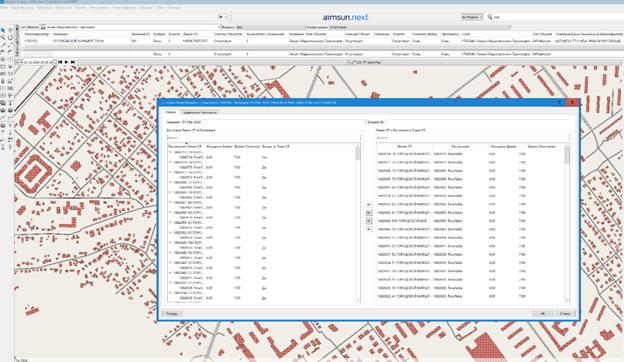Image resolution: width=624 pixels, height=362 pixels.
Task: Switch to the first (main) tab in dialog
Action: pos(171,113)
